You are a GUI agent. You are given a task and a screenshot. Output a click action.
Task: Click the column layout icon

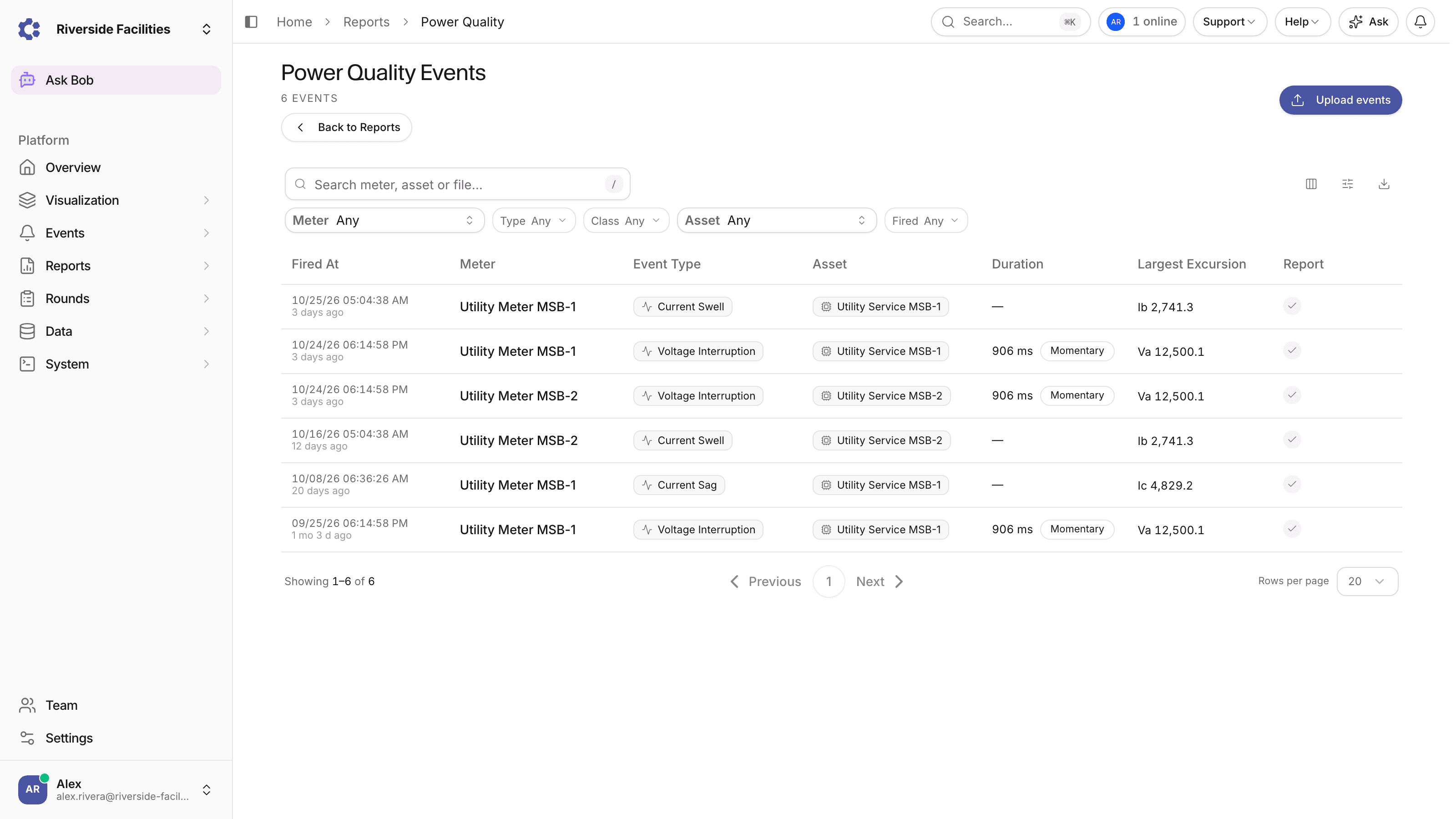pyautogui.click(x=1311, y=184)
